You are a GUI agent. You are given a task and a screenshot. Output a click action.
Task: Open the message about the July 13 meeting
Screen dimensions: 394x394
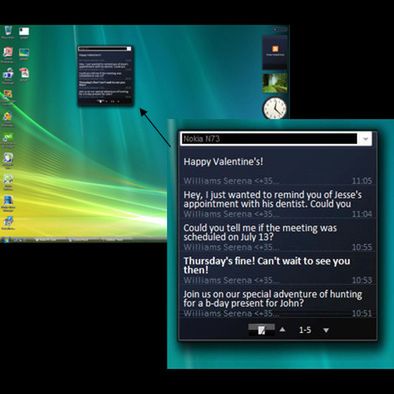260,232
